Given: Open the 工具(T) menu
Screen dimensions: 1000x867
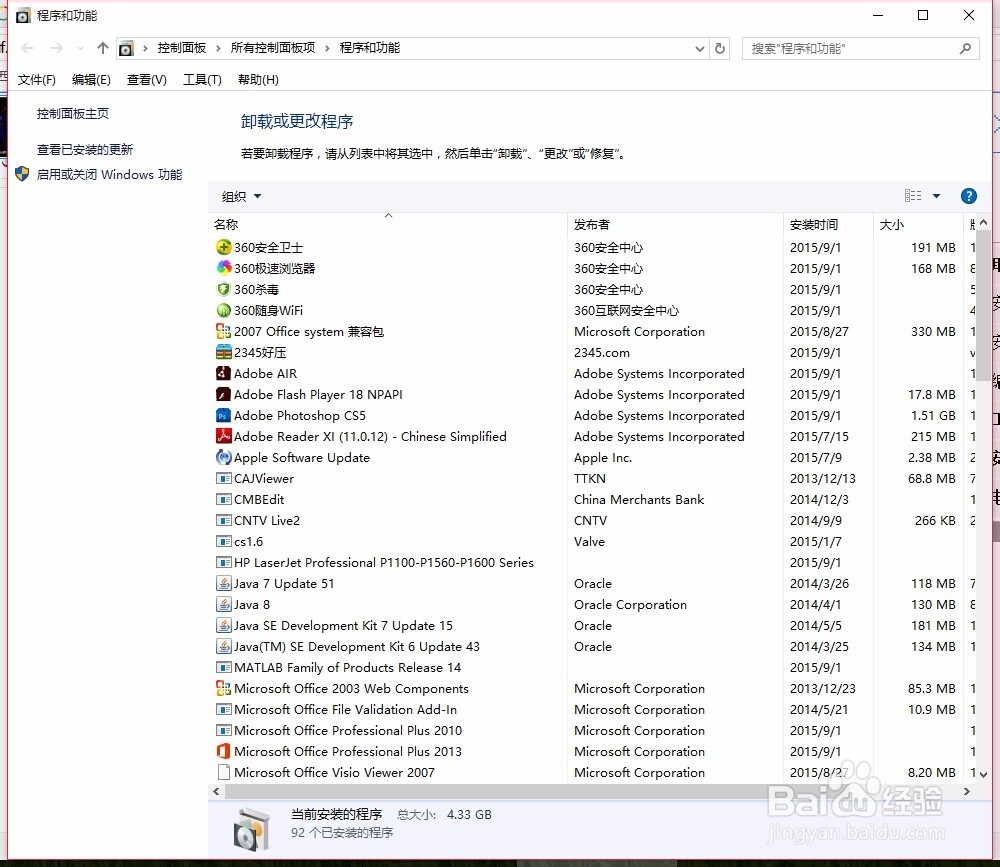Looking at the screenshot, I should pyautogui.click(x=202, y=80).
